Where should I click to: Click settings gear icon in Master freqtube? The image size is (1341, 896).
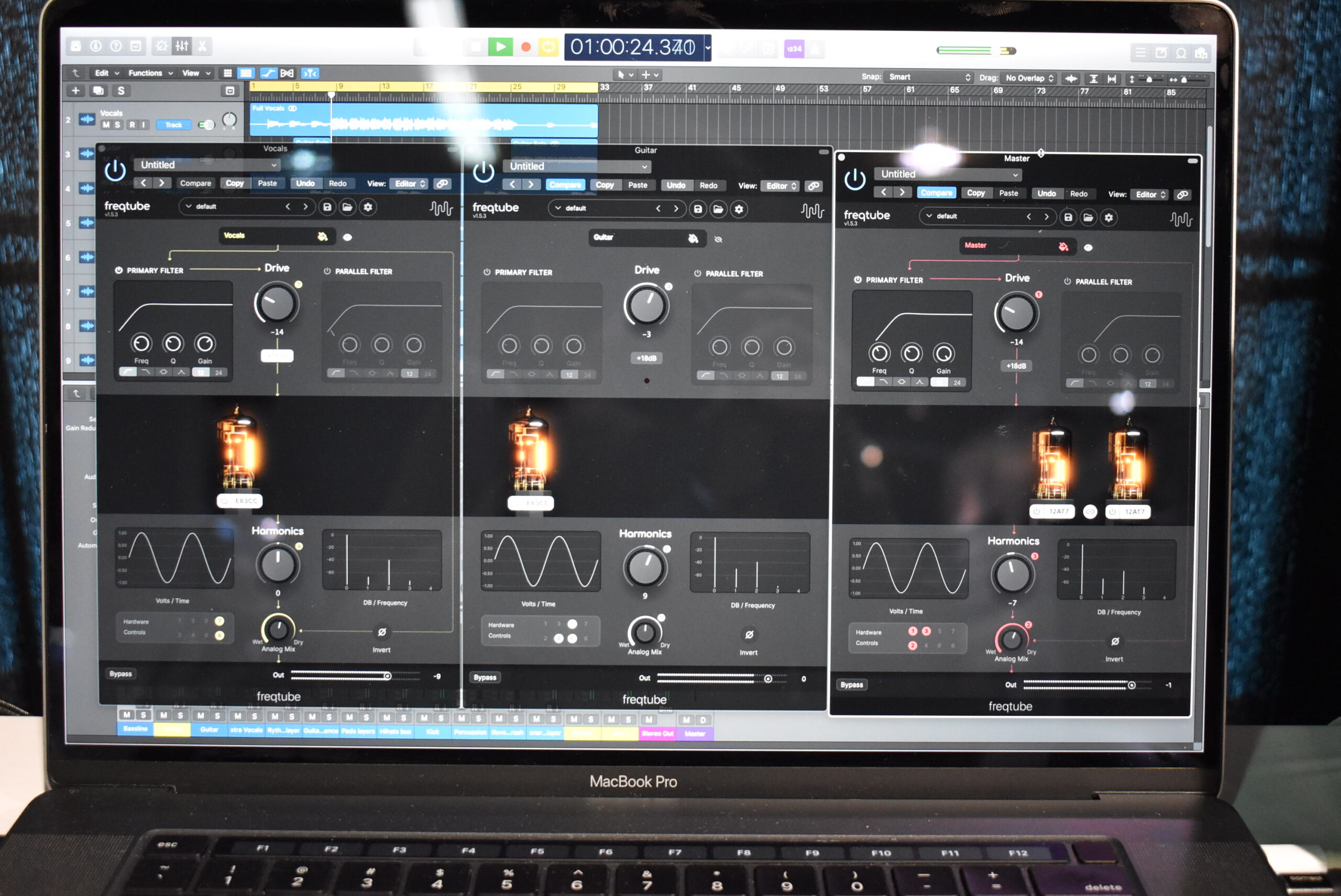[1109, 217]
